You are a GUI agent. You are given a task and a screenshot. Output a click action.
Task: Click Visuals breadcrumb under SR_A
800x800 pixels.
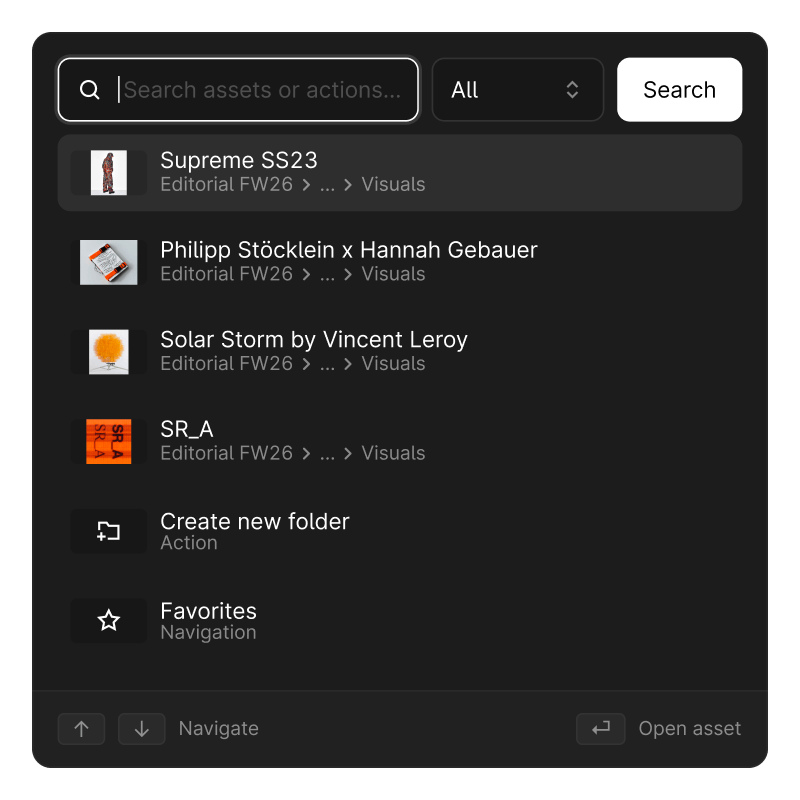pos(393,453)
